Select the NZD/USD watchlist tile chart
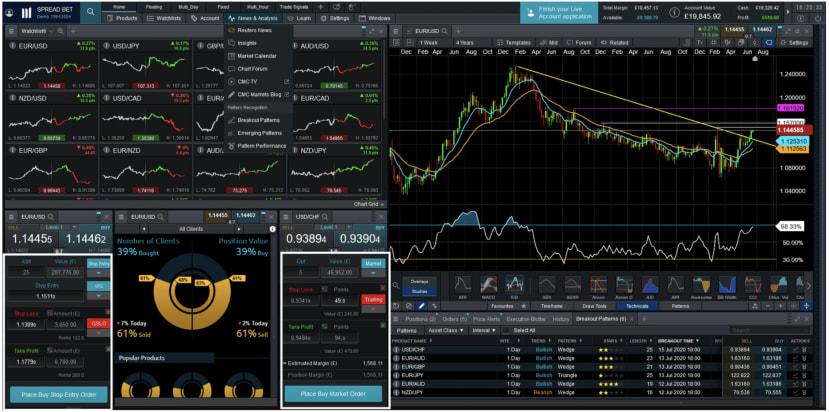 [50, 120]
